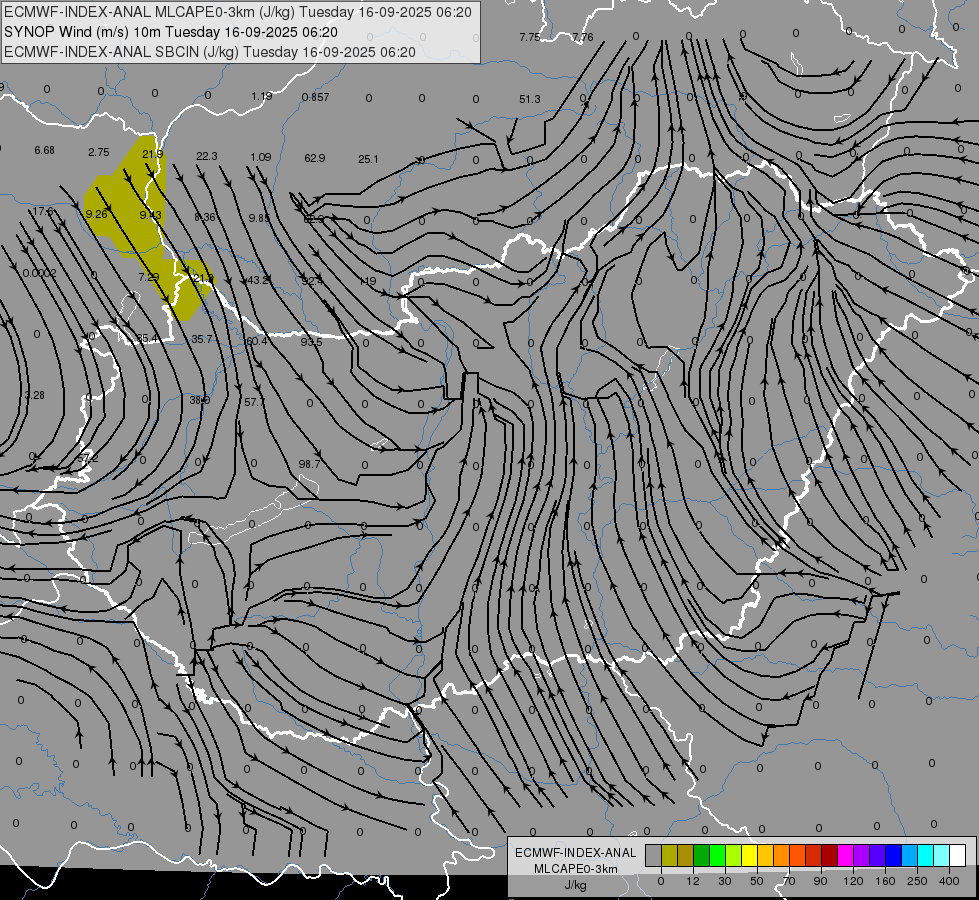Image resolution: width=979 pixels, height=900 pixels.
Task: Click the 93.5 data label
Action: tap(312, 342)
